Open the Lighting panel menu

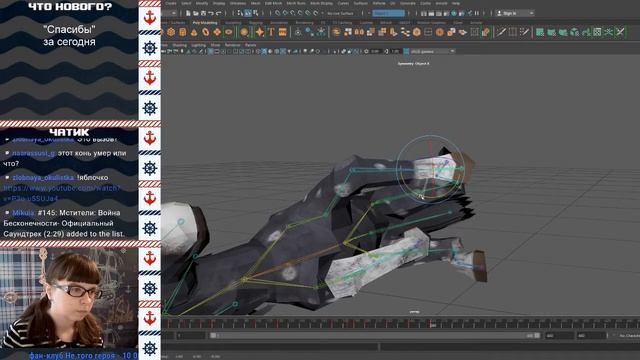[198, 45]
